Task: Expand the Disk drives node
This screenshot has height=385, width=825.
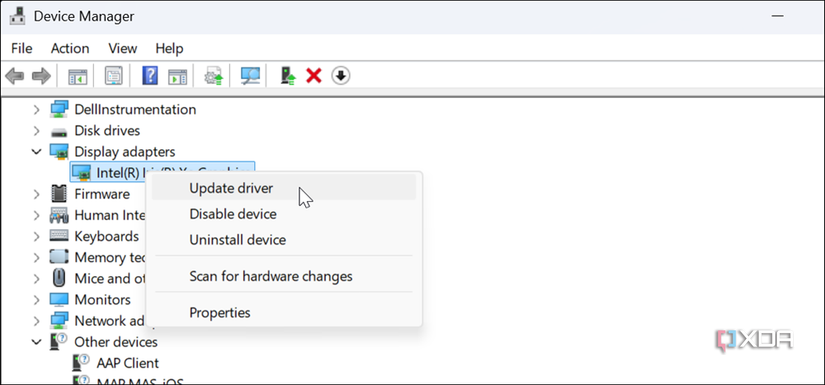Action: [36, 130]
